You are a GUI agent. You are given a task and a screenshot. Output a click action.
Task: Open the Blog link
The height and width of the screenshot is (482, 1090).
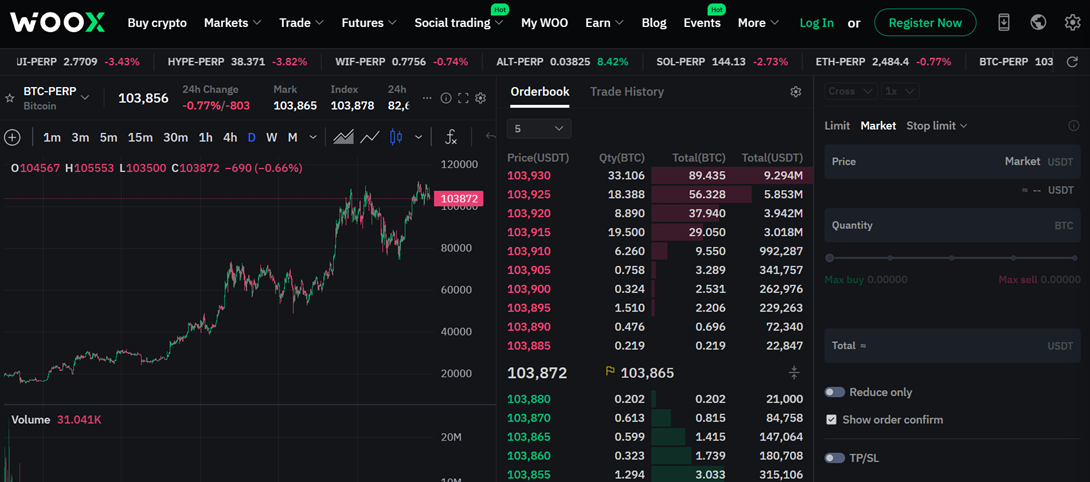pyautogui.click(x=653, y=22)
